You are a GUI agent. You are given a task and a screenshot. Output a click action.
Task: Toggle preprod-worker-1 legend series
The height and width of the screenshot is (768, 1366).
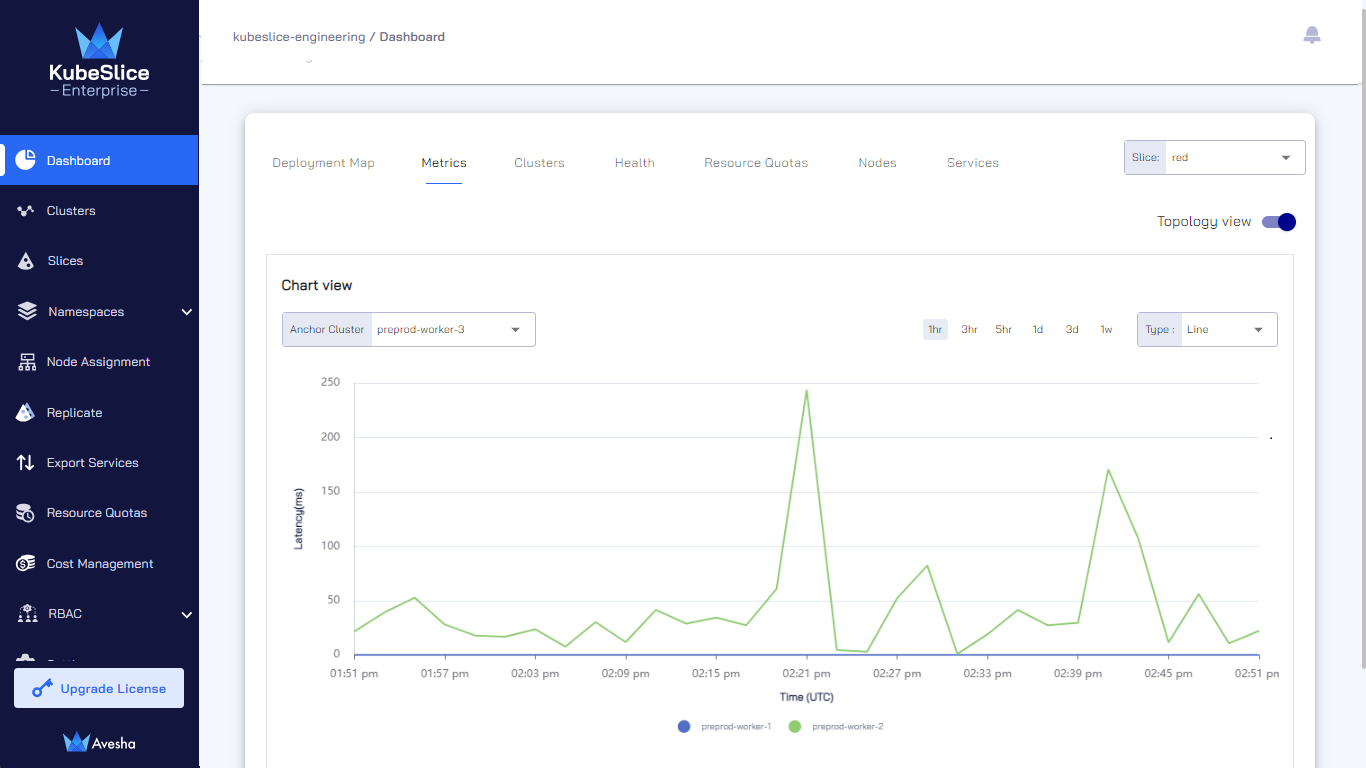click(724, 726)
